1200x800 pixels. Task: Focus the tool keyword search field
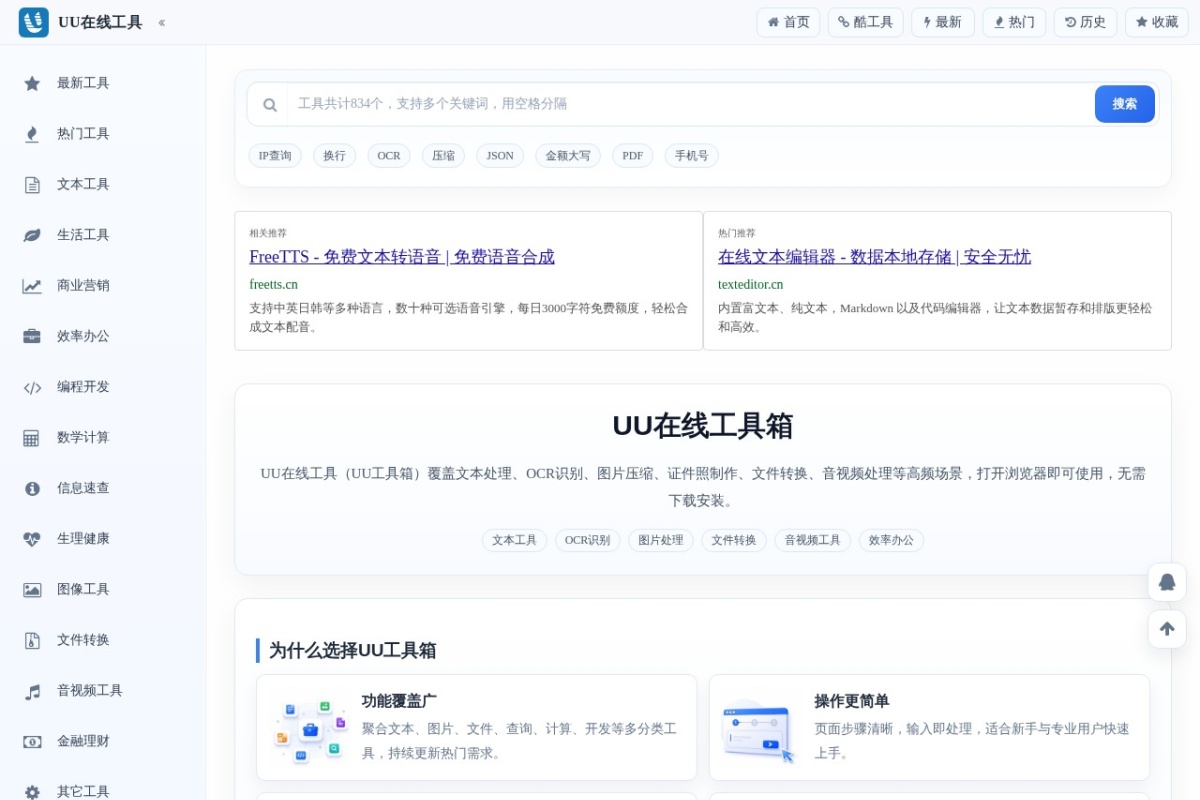690,104
